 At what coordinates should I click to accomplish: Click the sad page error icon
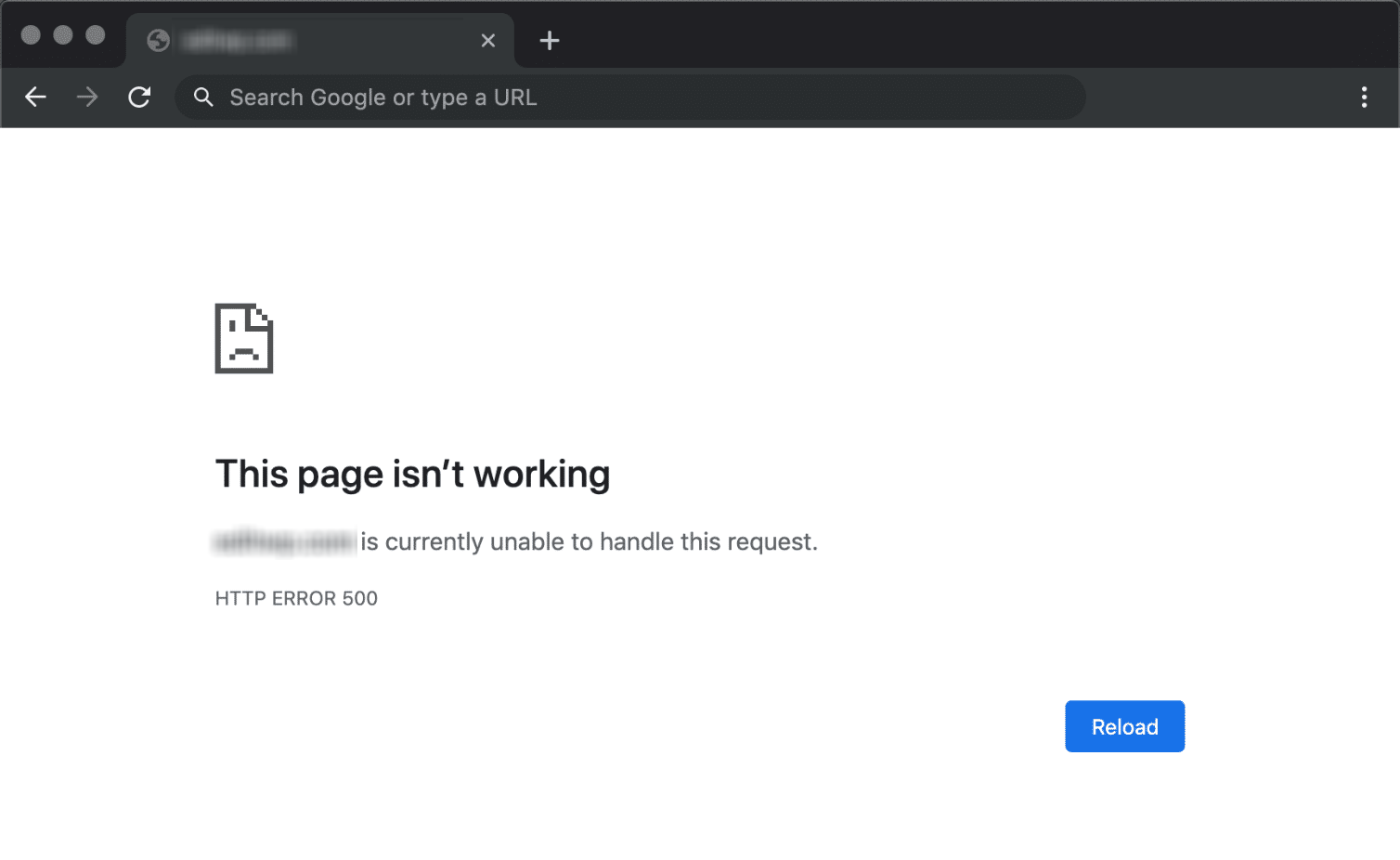click(x=244, y=338)
